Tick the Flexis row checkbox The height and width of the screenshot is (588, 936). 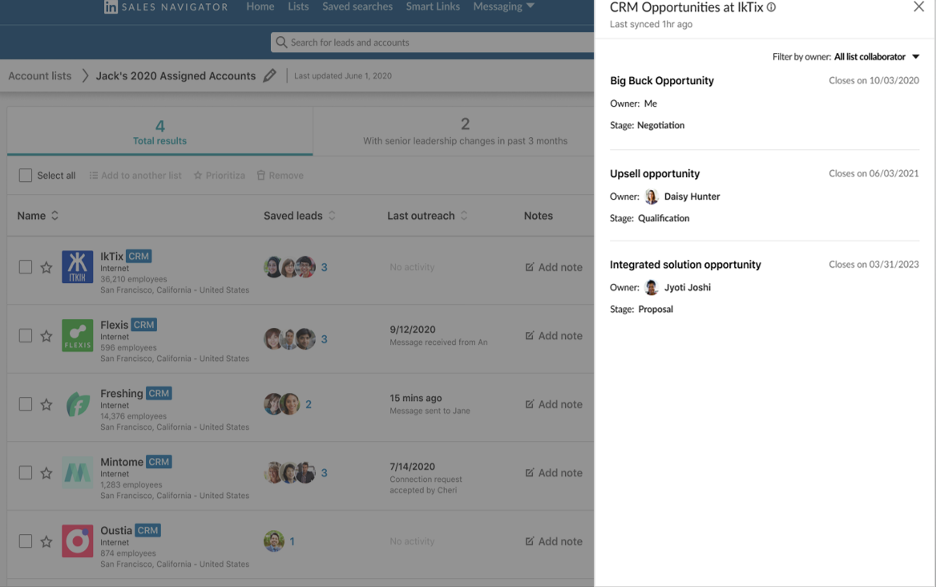[x=25, y=335]
